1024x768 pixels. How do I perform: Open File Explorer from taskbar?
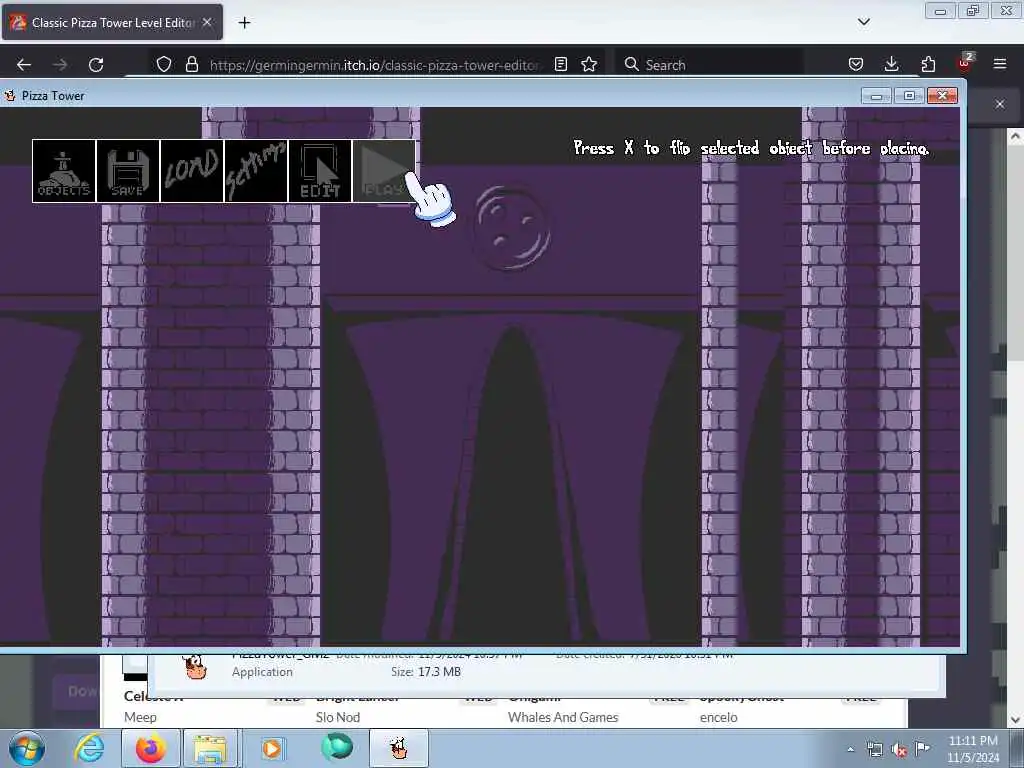tap(209, 748)
